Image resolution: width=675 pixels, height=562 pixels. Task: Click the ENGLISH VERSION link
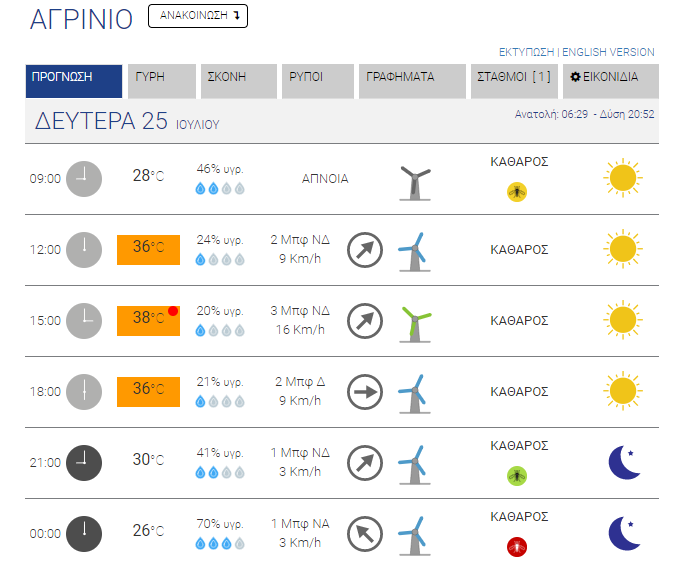[x=608, y=52]
